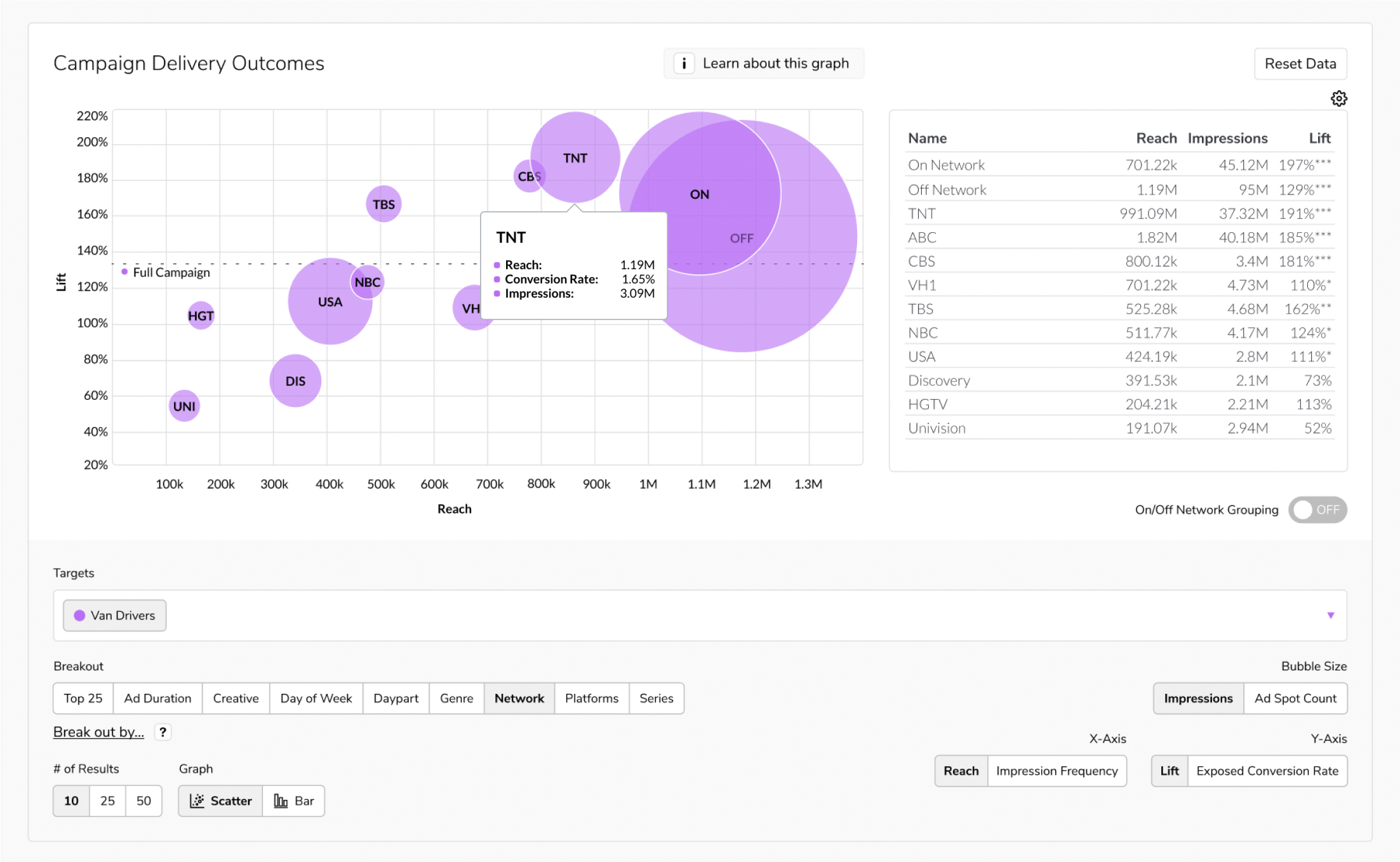
Task: Switch graph type to Bar
Action: coord(293,800)
